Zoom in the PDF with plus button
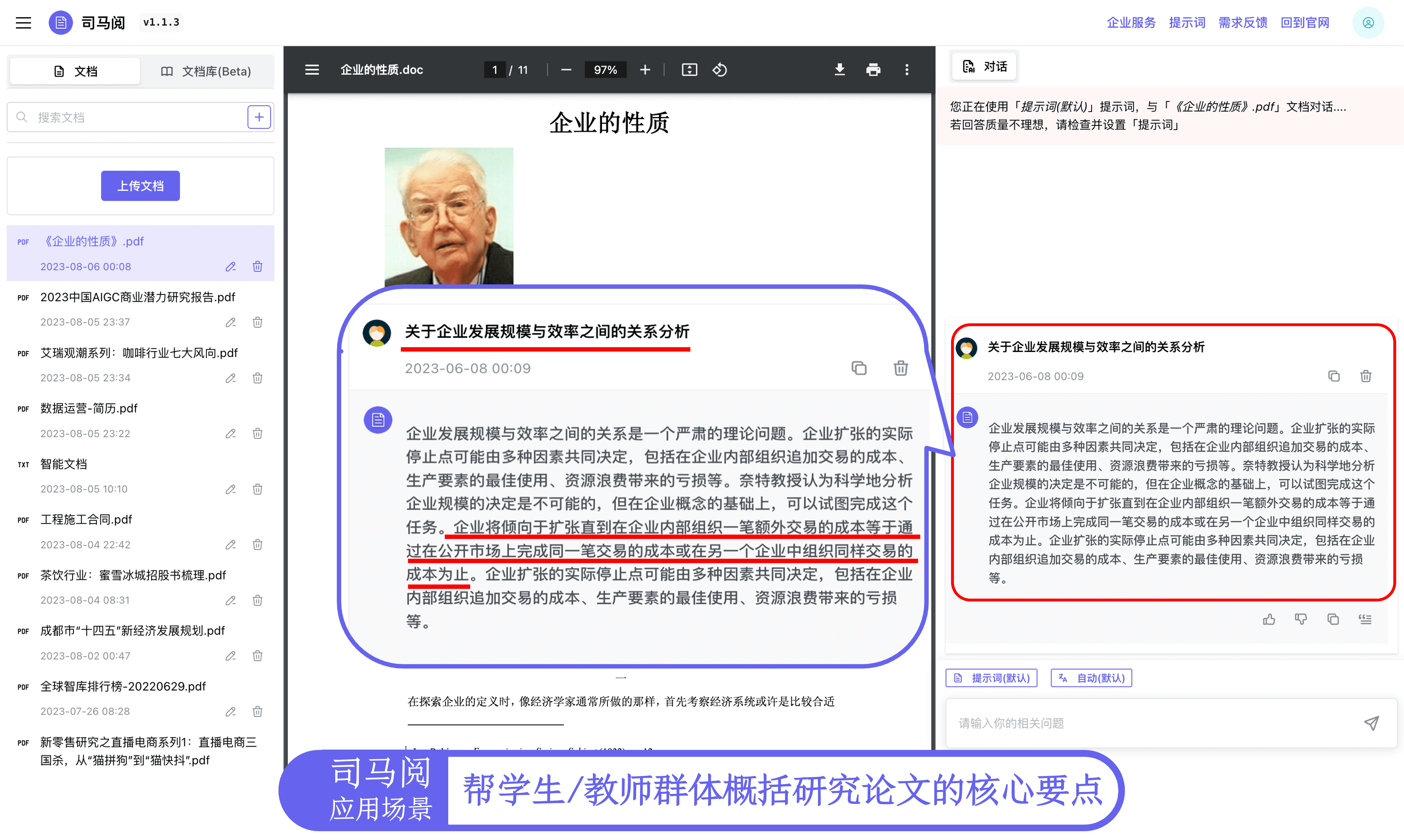This screenshot has height=840, width=1404. (x=645, y=70)
